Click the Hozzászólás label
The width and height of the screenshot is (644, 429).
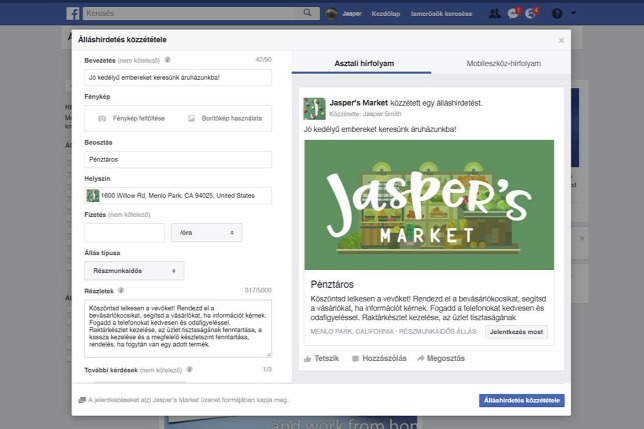(384, 358)
